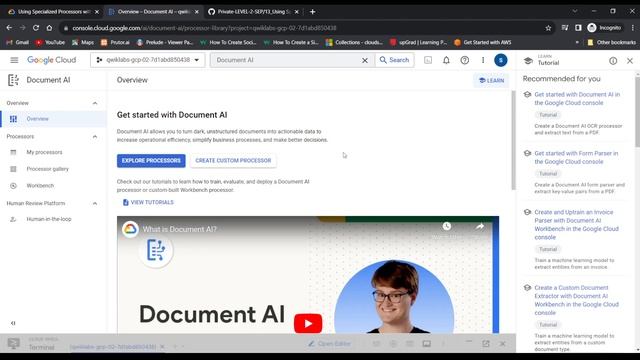Open the notifications bell
The image size is (640, 360).
[446, 60]
